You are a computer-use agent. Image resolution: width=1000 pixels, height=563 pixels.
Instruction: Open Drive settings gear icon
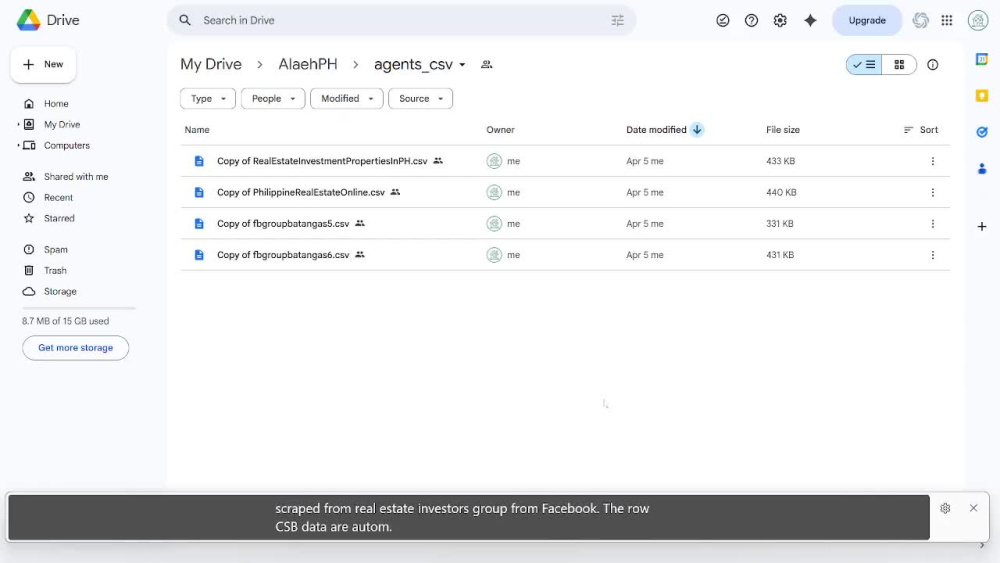780,20
